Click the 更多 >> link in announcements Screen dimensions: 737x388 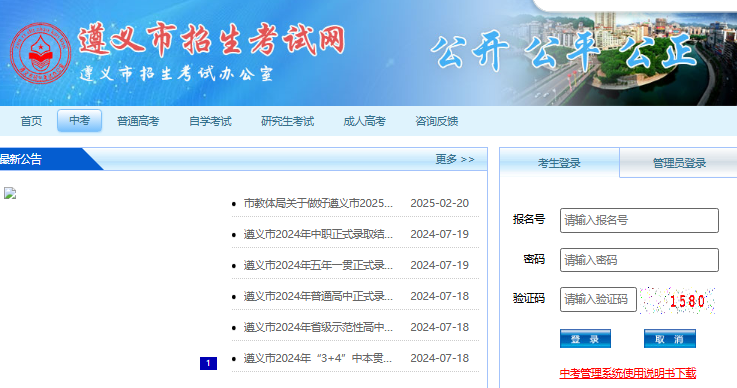click(455, 159)
